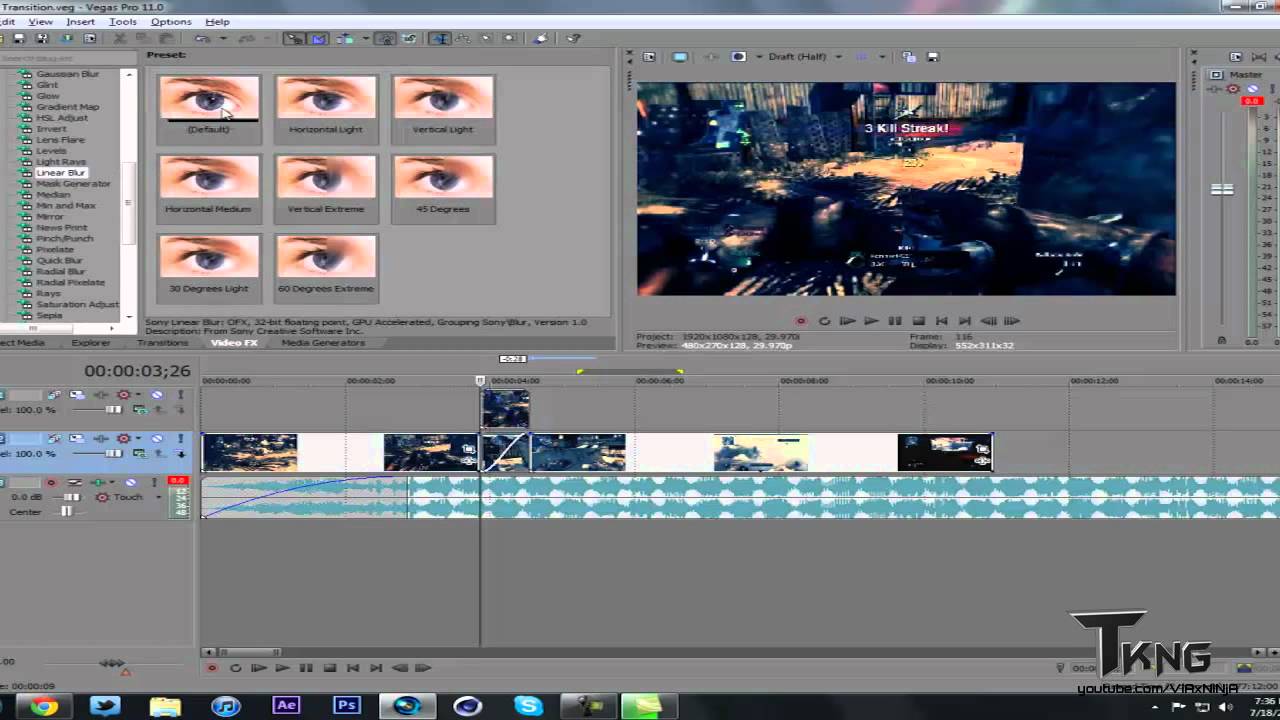Switch to the Explorer tab
Screen dimensions: 1280x720
click(91, 343)
